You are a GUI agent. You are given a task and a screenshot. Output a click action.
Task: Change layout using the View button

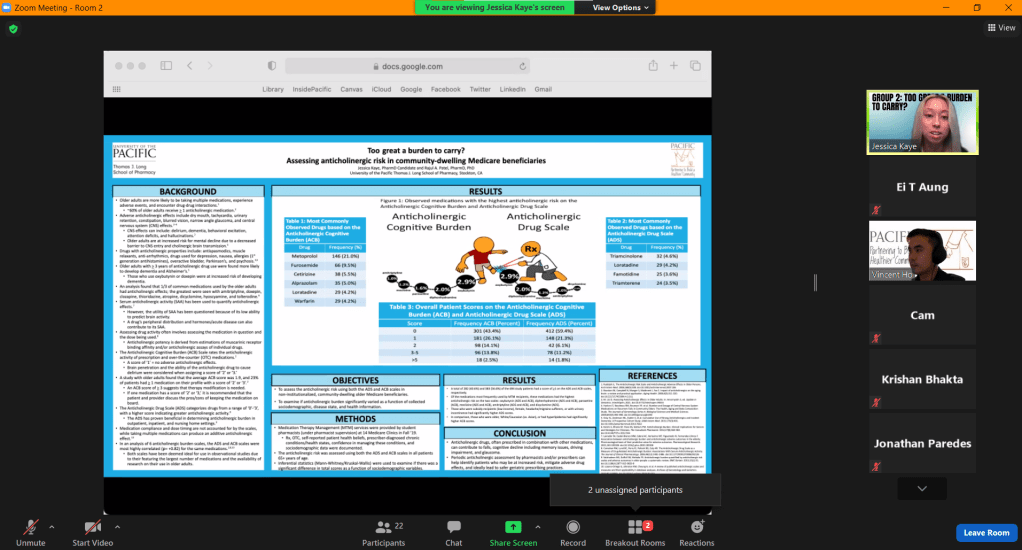(x=1000, y=28)
